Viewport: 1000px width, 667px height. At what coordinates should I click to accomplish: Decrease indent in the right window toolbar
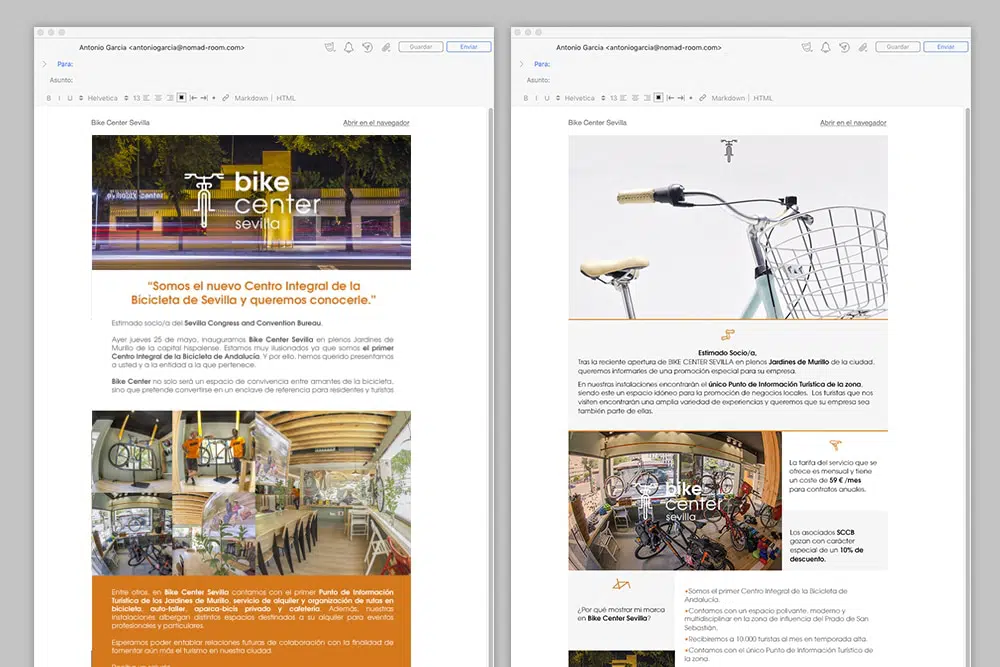point(670,98)
